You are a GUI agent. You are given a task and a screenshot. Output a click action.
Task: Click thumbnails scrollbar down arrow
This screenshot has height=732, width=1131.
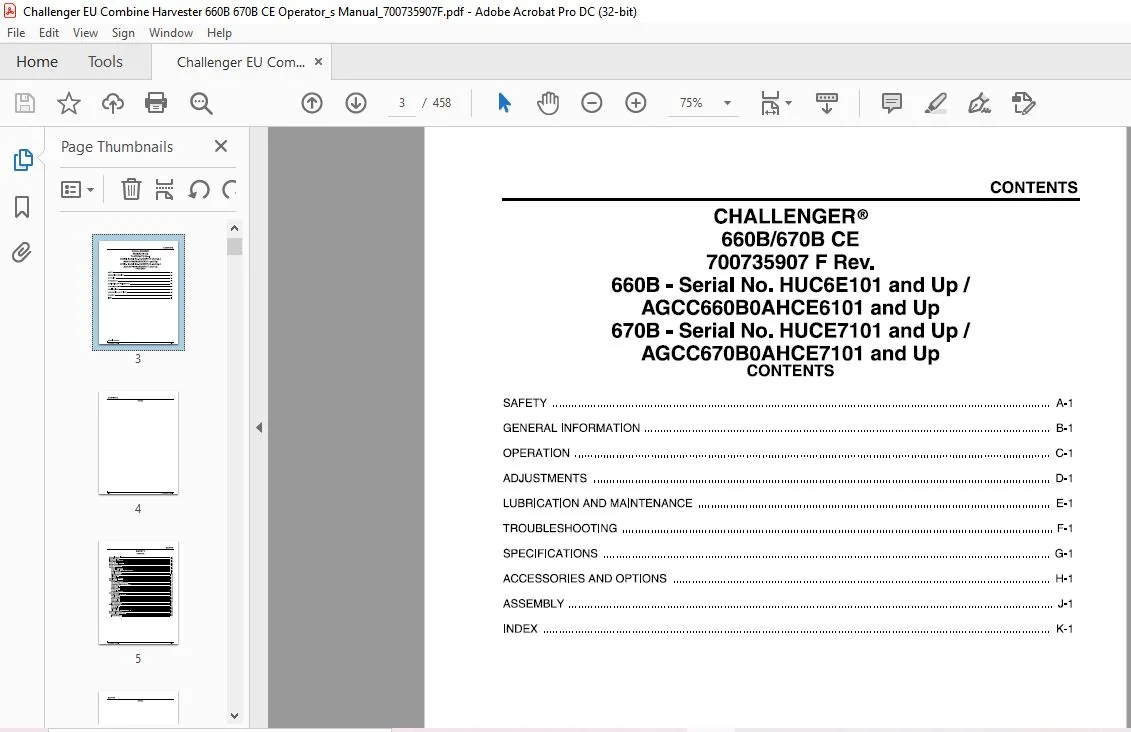pyautogui.click(x=234, y=716)
